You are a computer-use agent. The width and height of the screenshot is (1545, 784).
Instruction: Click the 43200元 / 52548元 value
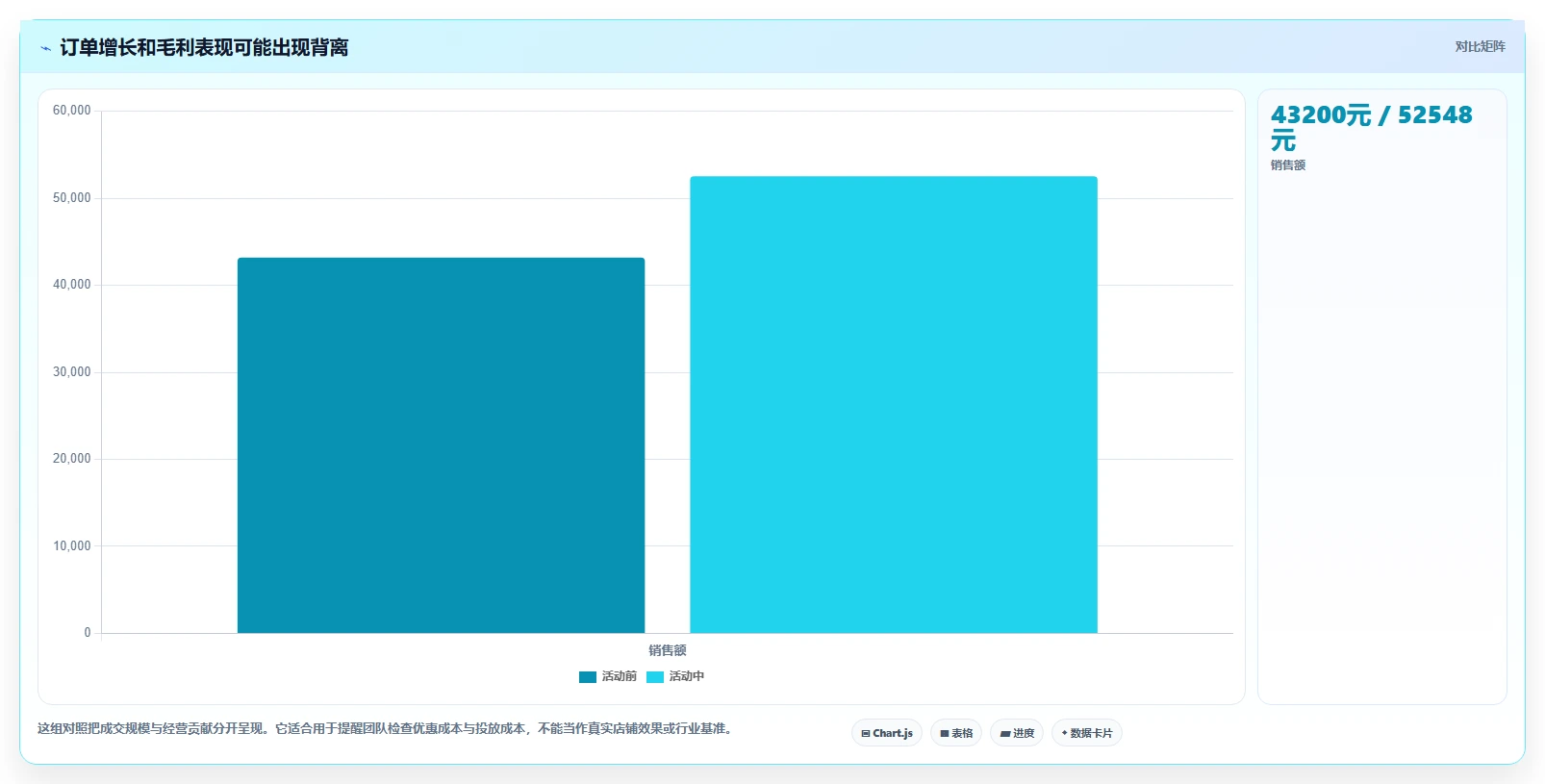pyautogui.click(x=1372, y=127)
